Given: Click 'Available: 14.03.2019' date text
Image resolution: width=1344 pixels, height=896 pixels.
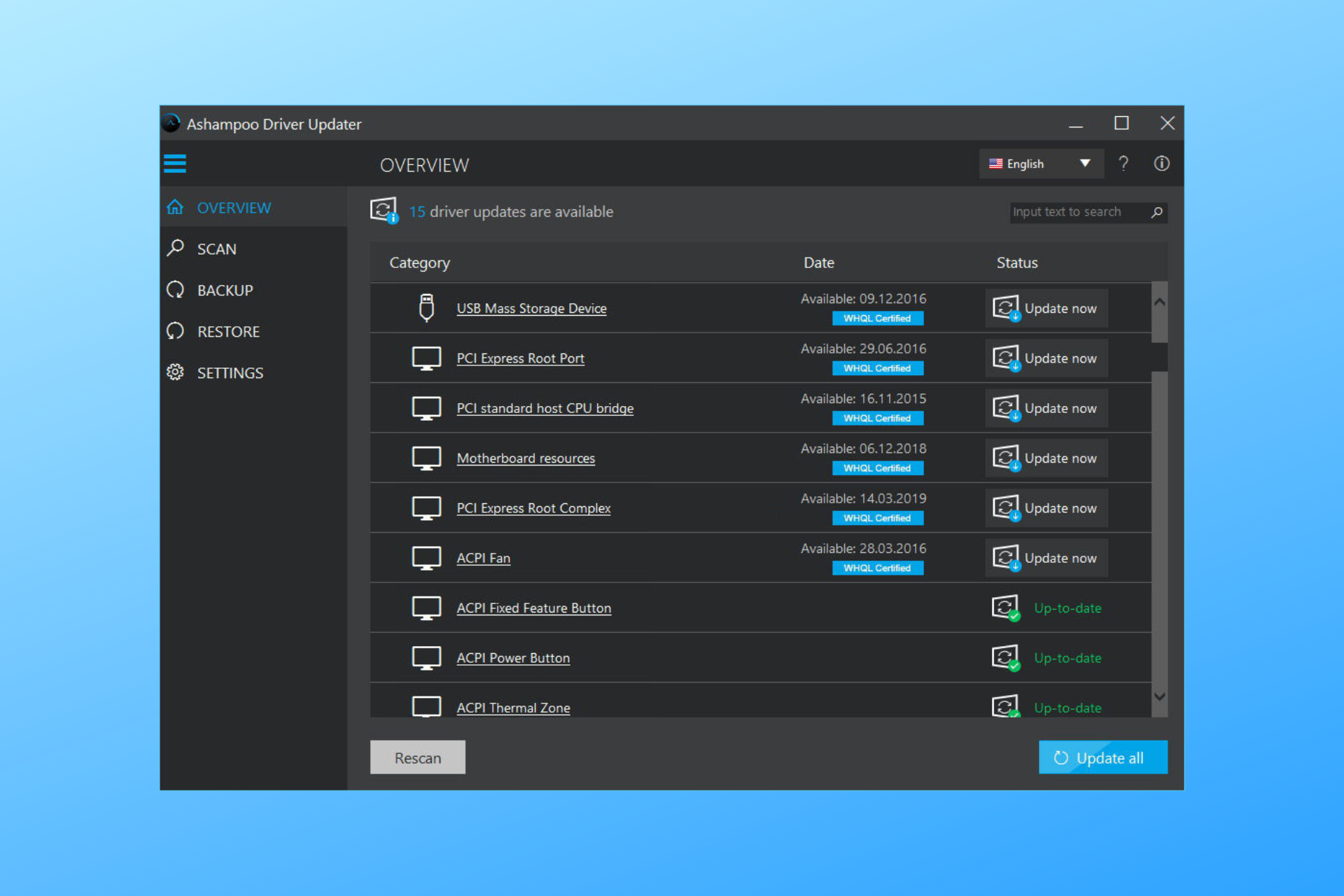Looking at the screenshot, I should tap(864, 498).
